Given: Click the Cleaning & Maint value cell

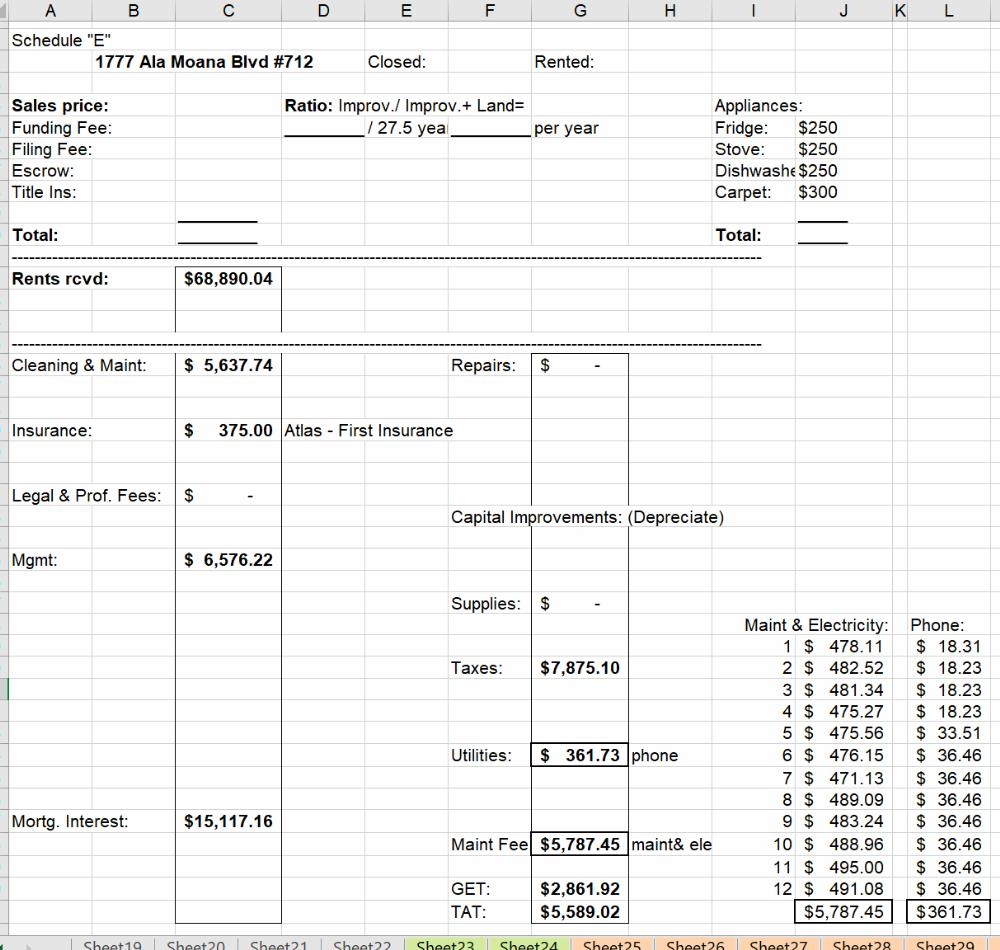Looking at the screenshot, I should coord(228,366).
